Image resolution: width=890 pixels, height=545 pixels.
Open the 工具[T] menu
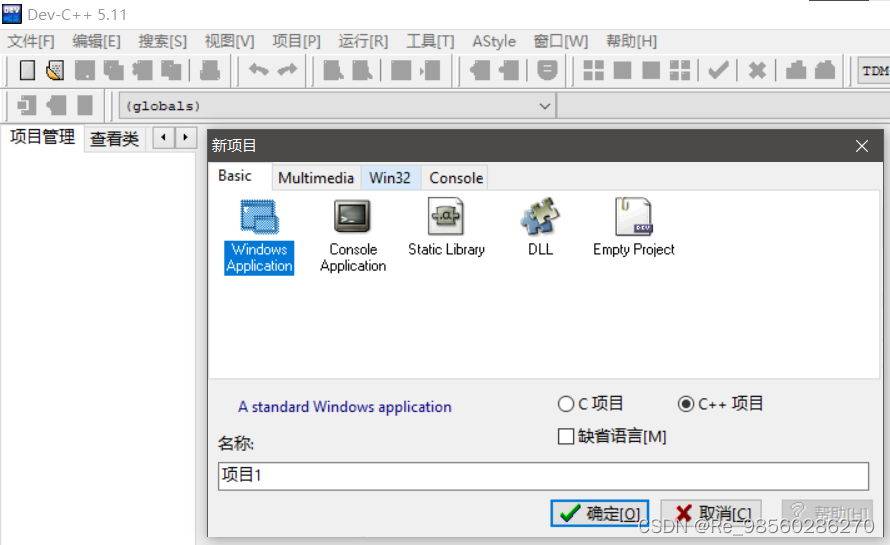pos(430,41)
